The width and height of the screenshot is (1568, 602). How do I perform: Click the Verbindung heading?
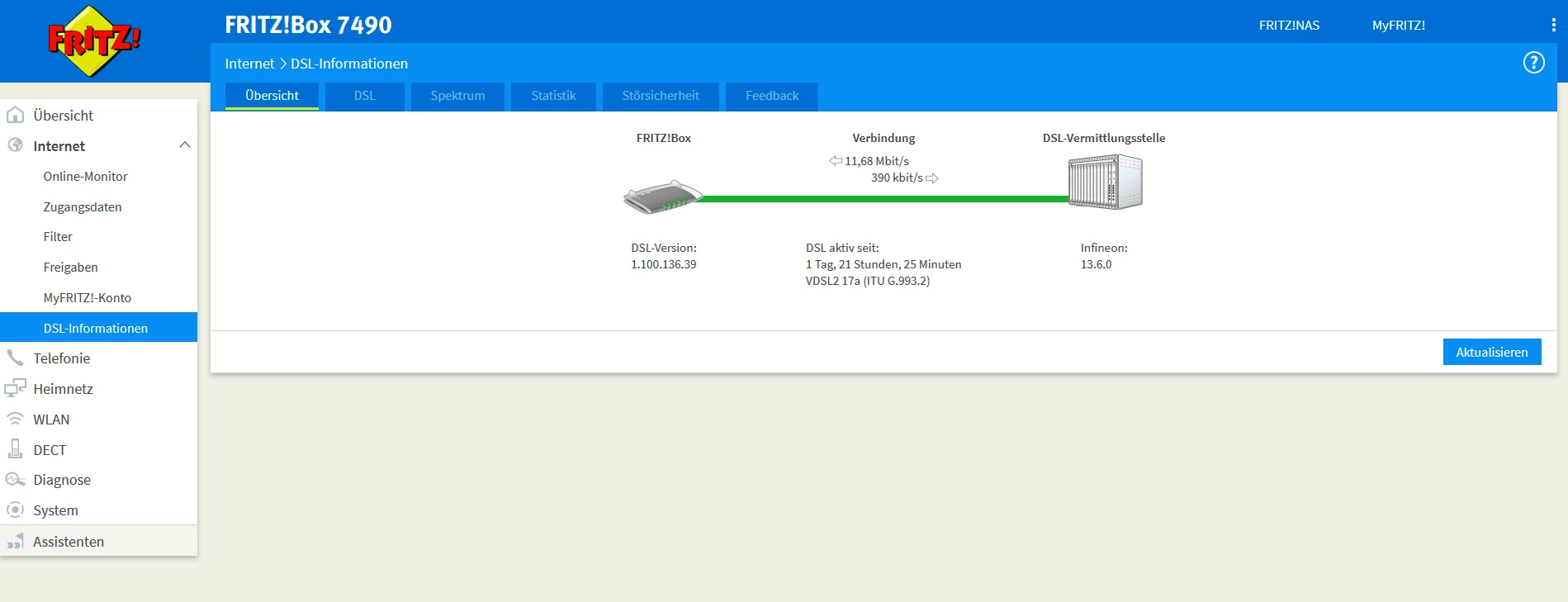click(883, 138)
